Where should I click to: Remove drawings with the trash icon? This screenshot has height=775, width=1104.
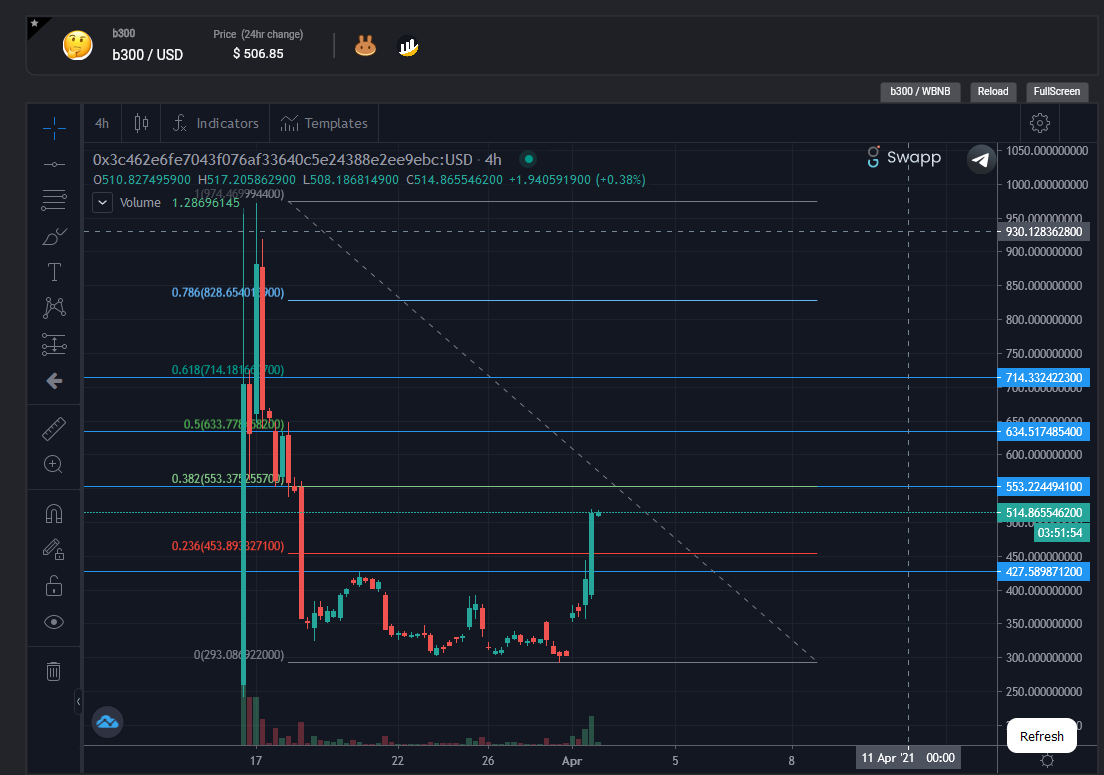[x=54, y=671]
